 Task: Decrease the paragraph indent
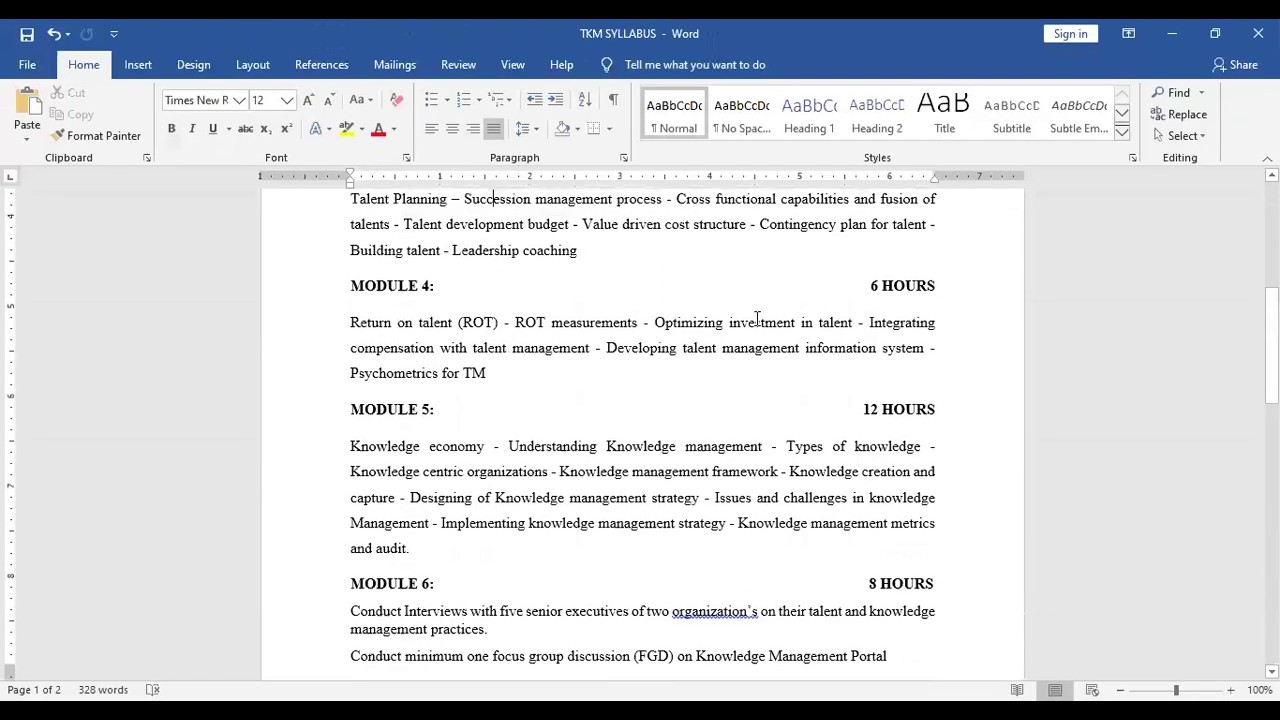click(x=534, y=100)
